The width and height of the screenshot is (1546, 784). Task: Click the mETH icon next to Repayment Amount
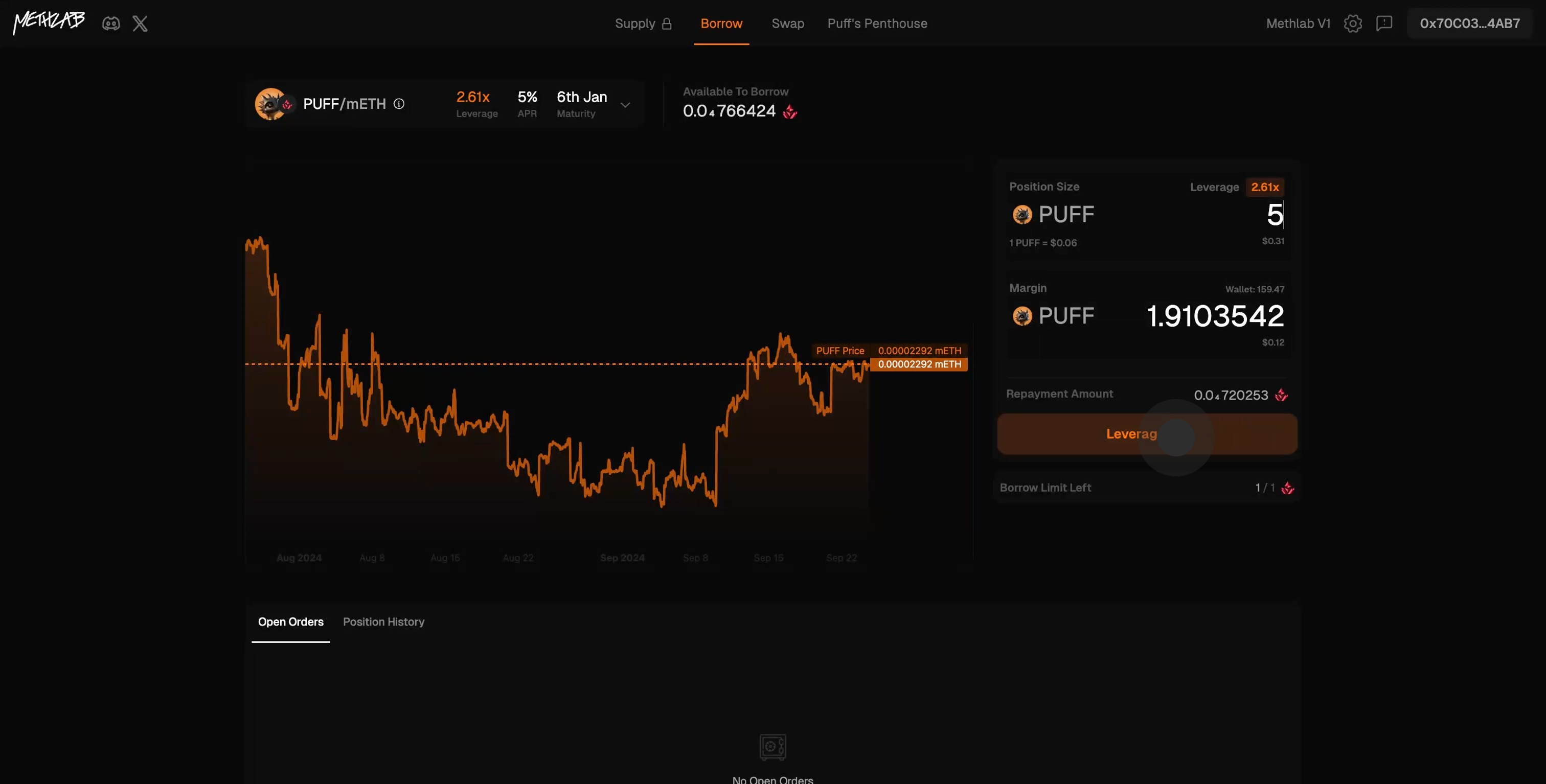point(1281,395)
